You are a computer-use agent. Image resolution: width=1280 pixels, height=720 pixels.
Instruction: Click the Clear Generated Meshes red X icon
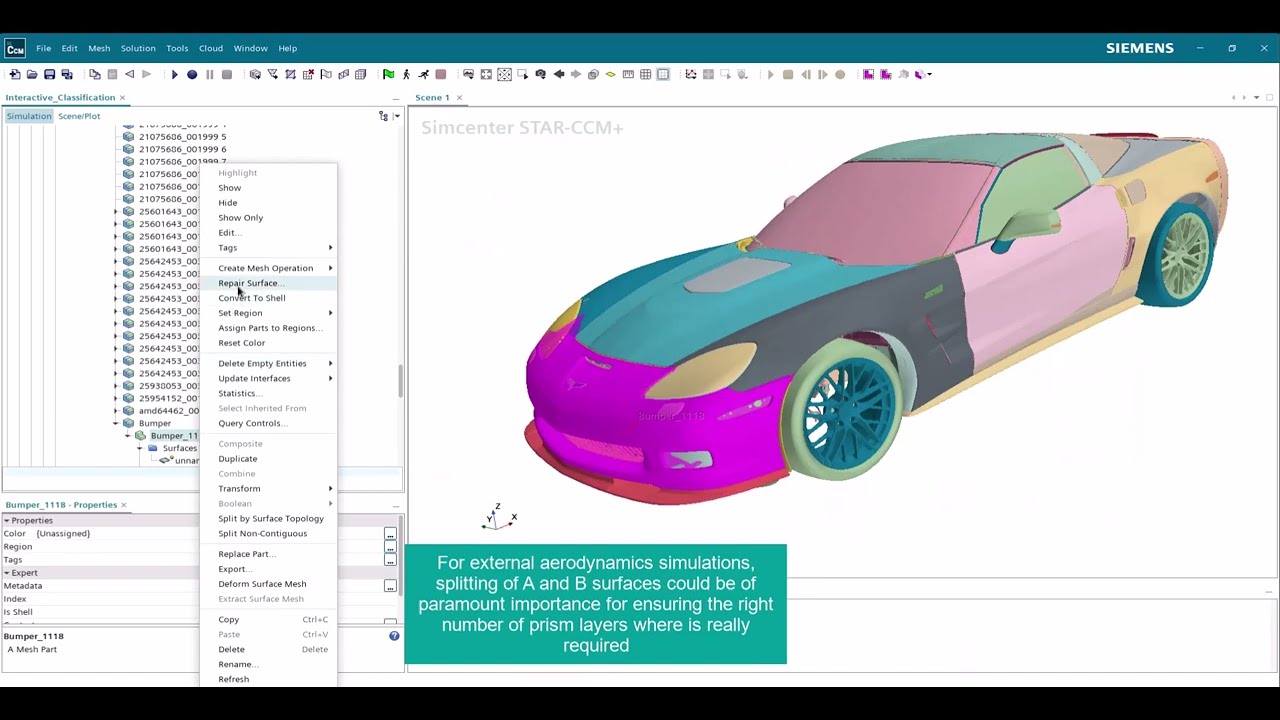tap(308, 74)
